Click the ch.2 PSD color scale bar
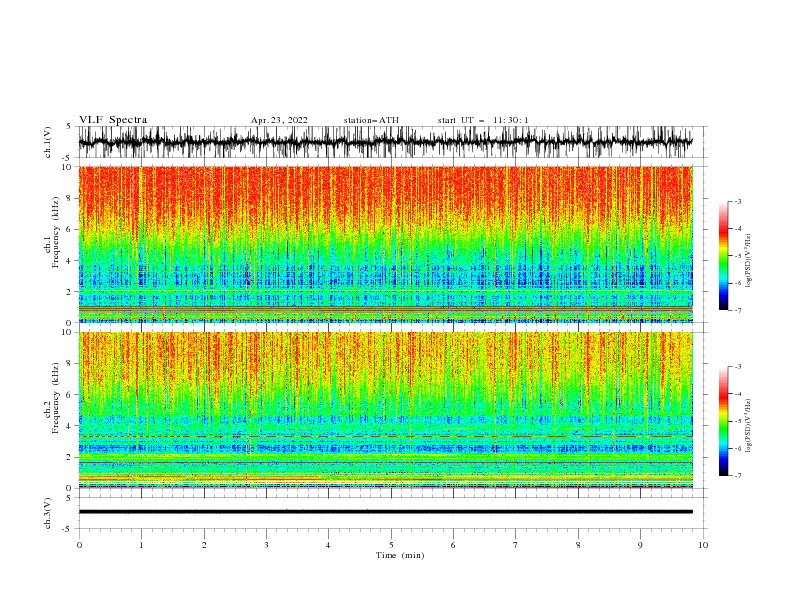Image resolution: width=792 pixels, height=612 pixels. pos(723,421)
